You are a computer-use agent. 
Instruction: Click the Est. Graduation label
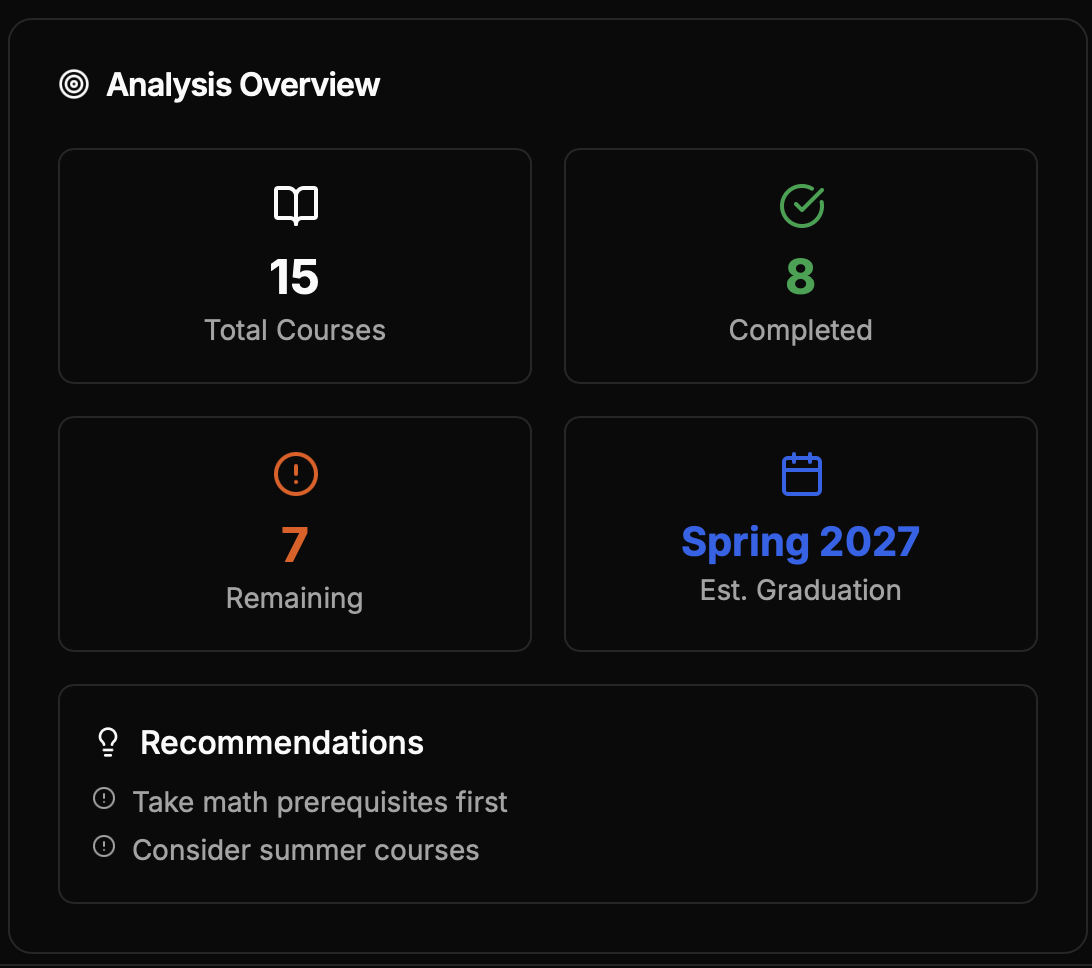pyautogui.click(x=800, y=590)
